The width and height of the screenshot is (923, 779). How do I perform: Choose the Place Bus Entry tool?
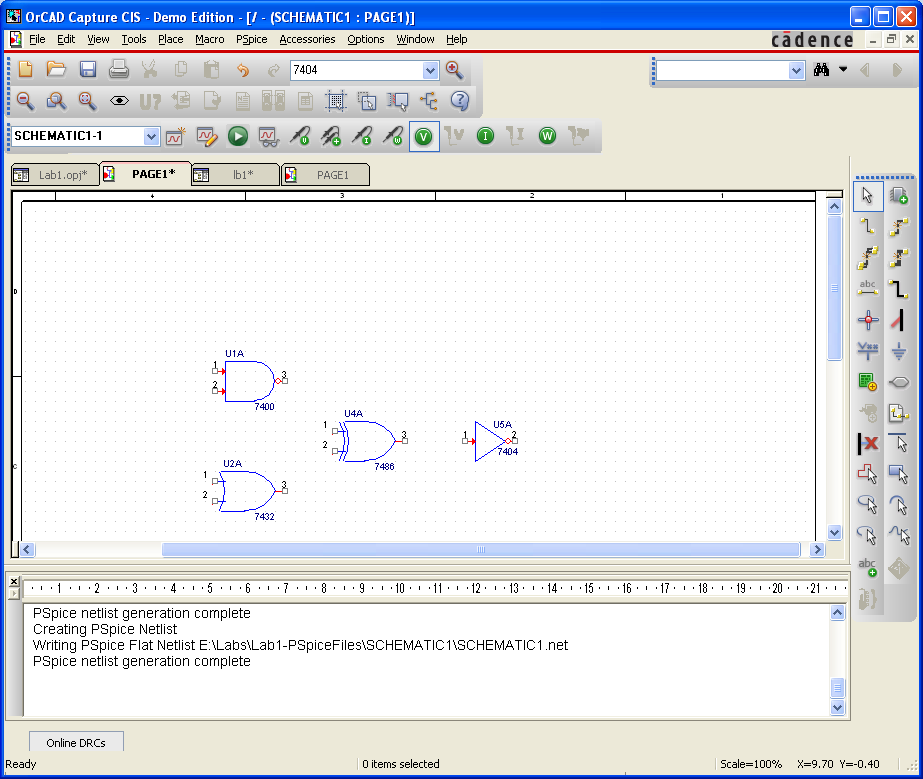tap(899, 320)
